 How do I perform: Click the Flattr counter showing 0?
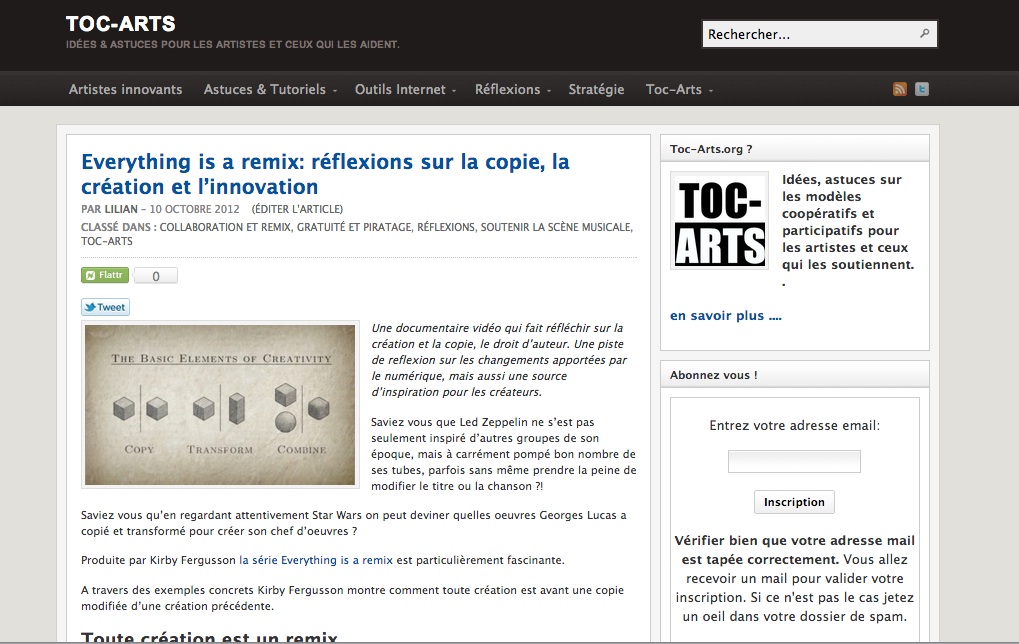coord(156,276)
